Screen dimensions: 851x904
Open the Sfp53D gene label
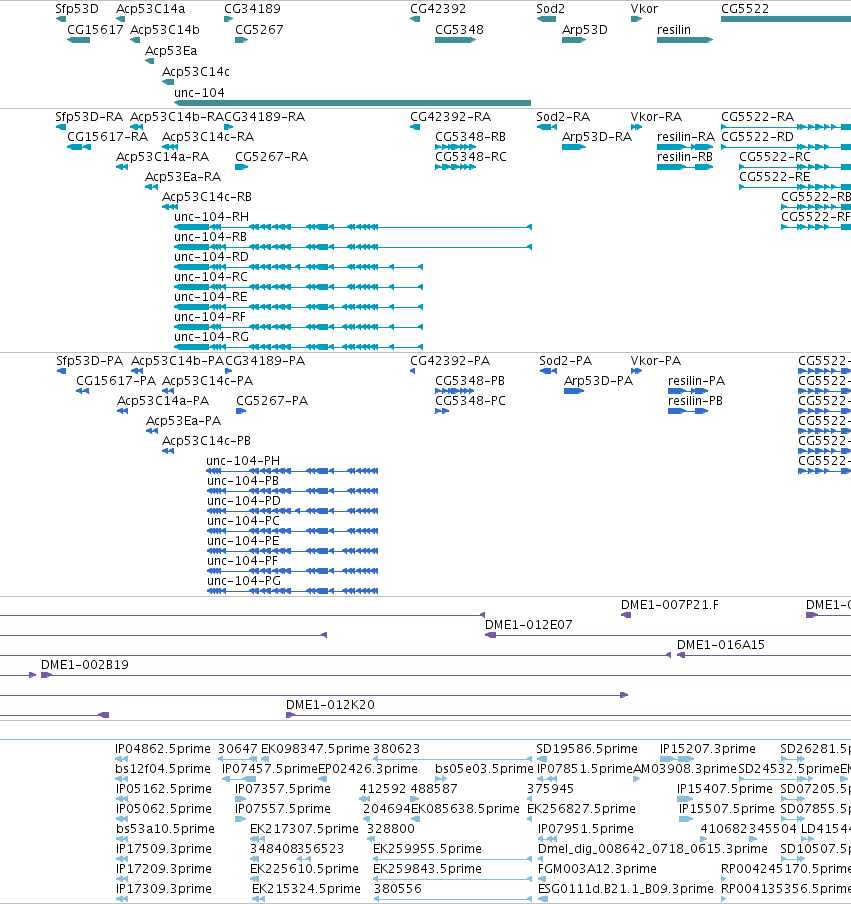click(x=77, y=9)
